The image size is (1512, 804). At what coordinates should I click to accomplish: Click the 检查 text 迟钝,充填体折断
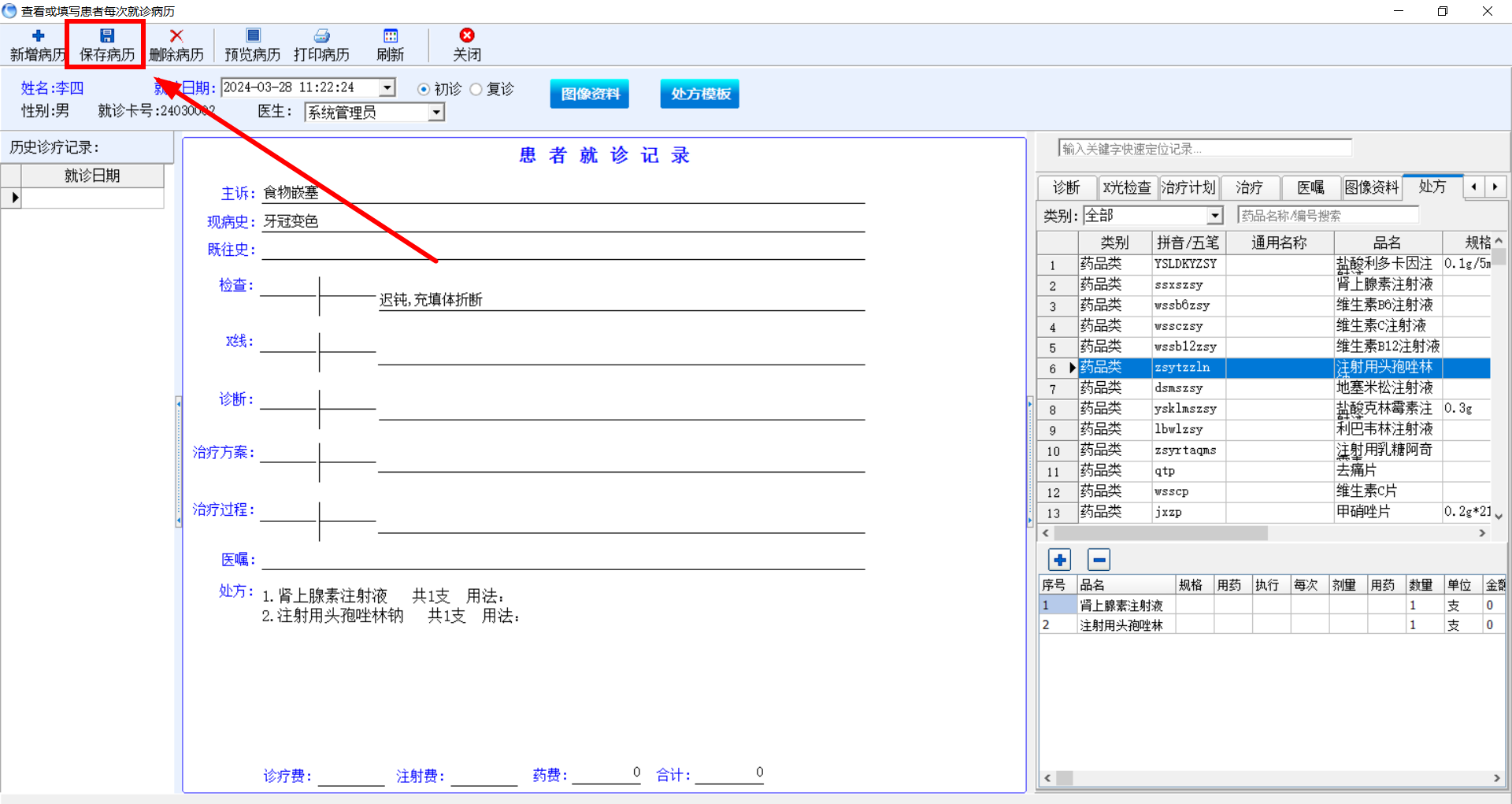tap(431, 300)
